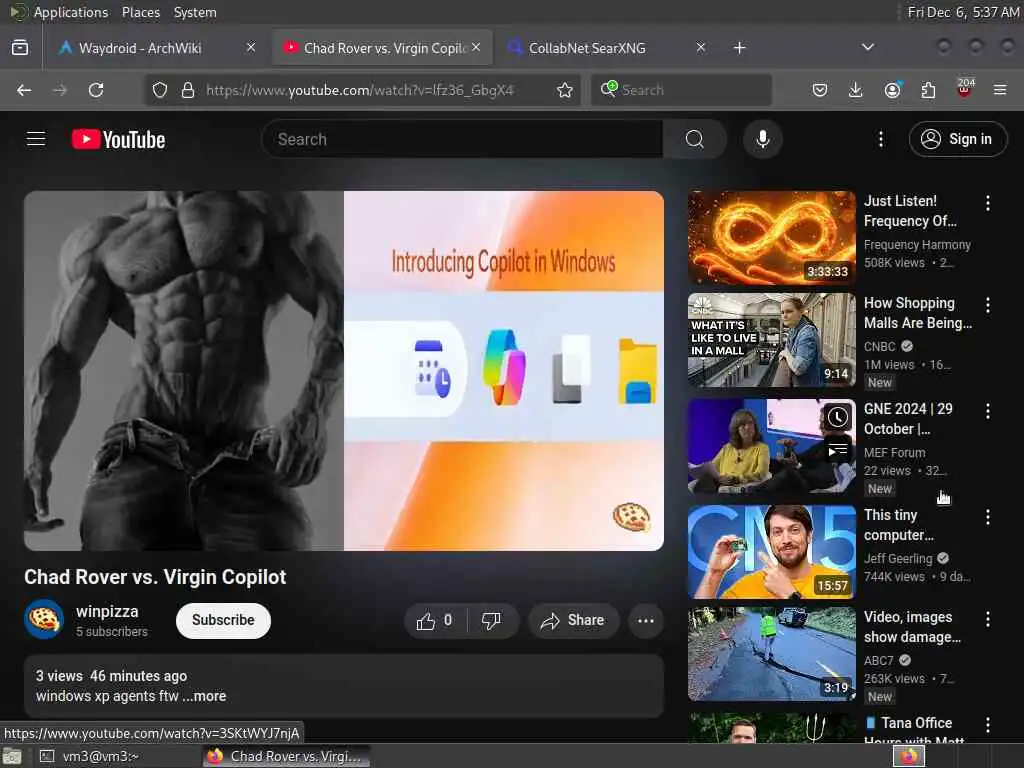Viewport: 1024px width, 768px height.
Task: Open Firefox View icon
Action: coord(20,48)
